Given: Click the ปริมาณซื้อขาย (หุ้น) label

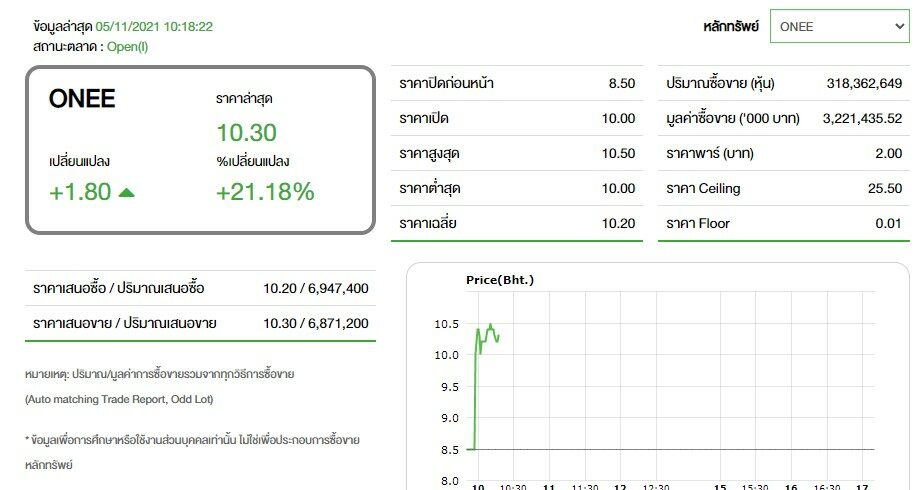Looking at the screenshot, I should [x=720, y=84].
